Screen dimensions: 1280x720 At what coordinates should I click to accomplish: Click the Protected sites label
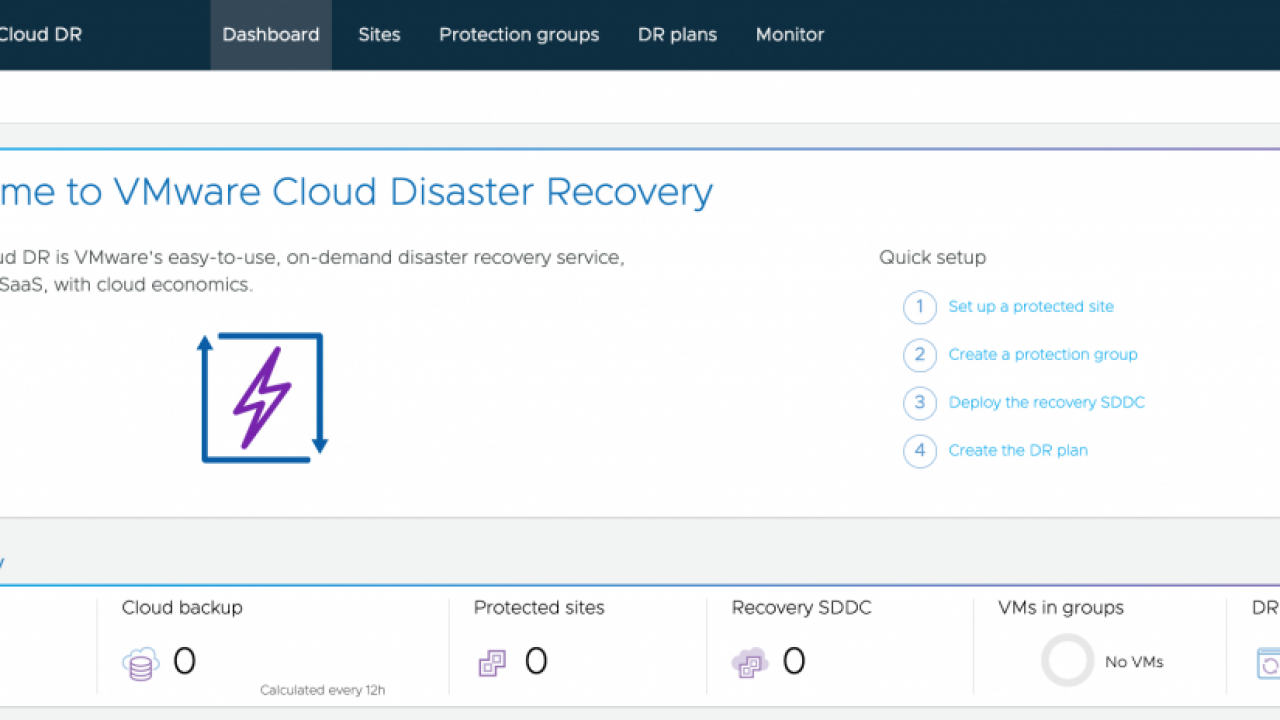pyautogui.click(x=539, y=608)
